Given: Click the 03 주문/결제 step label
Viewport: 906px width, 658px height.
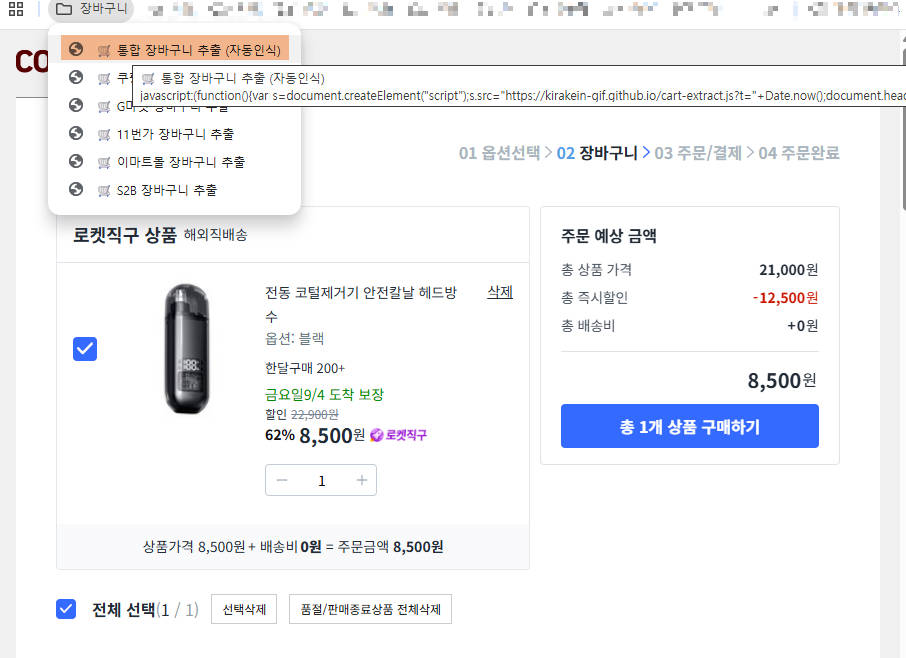Looking at the screenshot, I should click(698, 153).
